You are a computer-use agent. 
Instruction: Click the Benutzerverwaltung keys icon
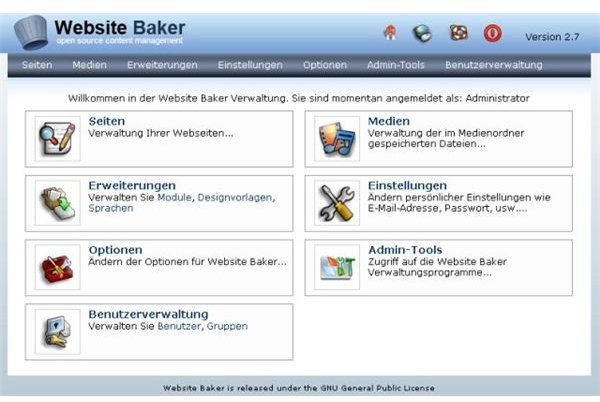point(57,331)
